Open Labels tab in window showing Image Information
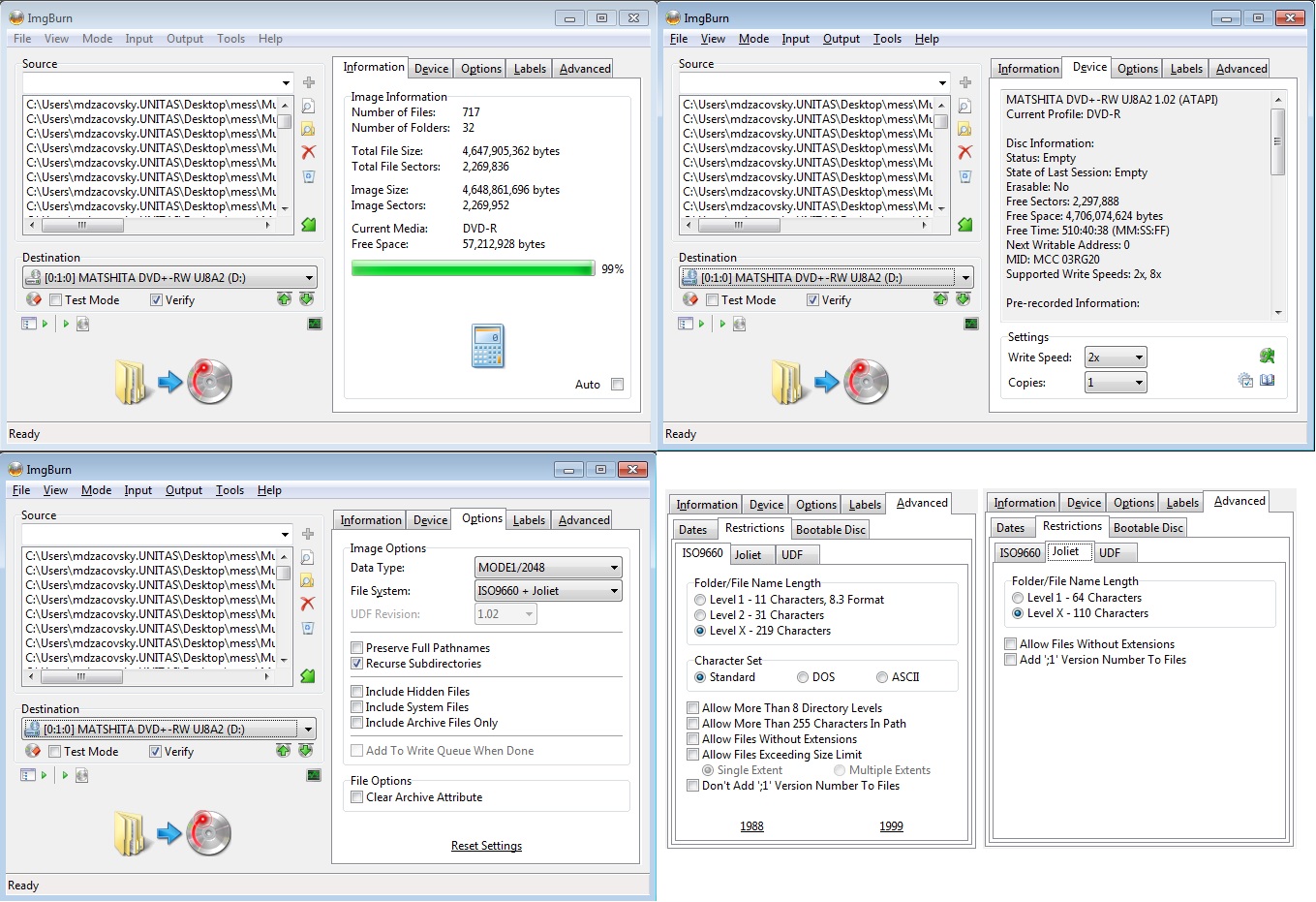Screen dimensions: 1316x902 click(530, 69)
